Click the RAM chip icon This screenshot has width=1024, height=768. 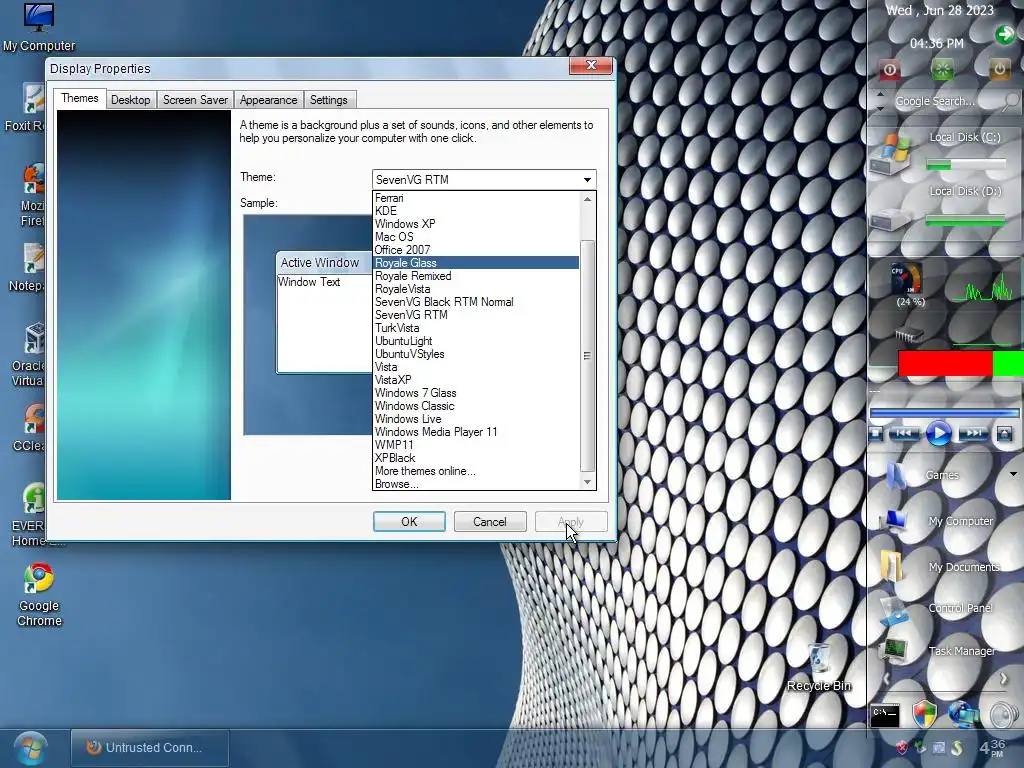click(908, 335)
